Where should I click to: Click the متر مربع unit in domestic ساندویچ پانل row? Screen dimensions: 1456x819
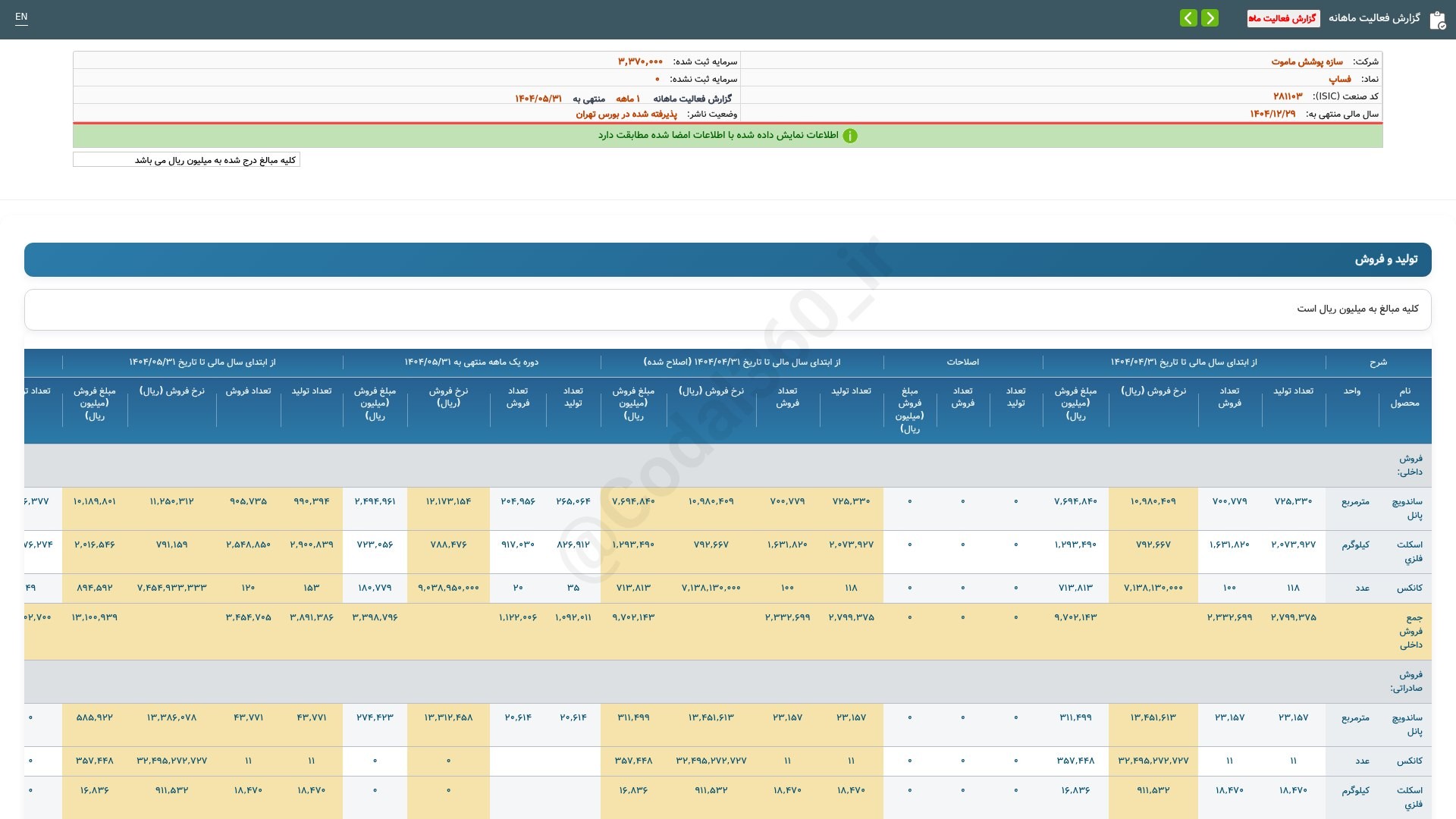pyautogui.click(x=1355, y=501)
